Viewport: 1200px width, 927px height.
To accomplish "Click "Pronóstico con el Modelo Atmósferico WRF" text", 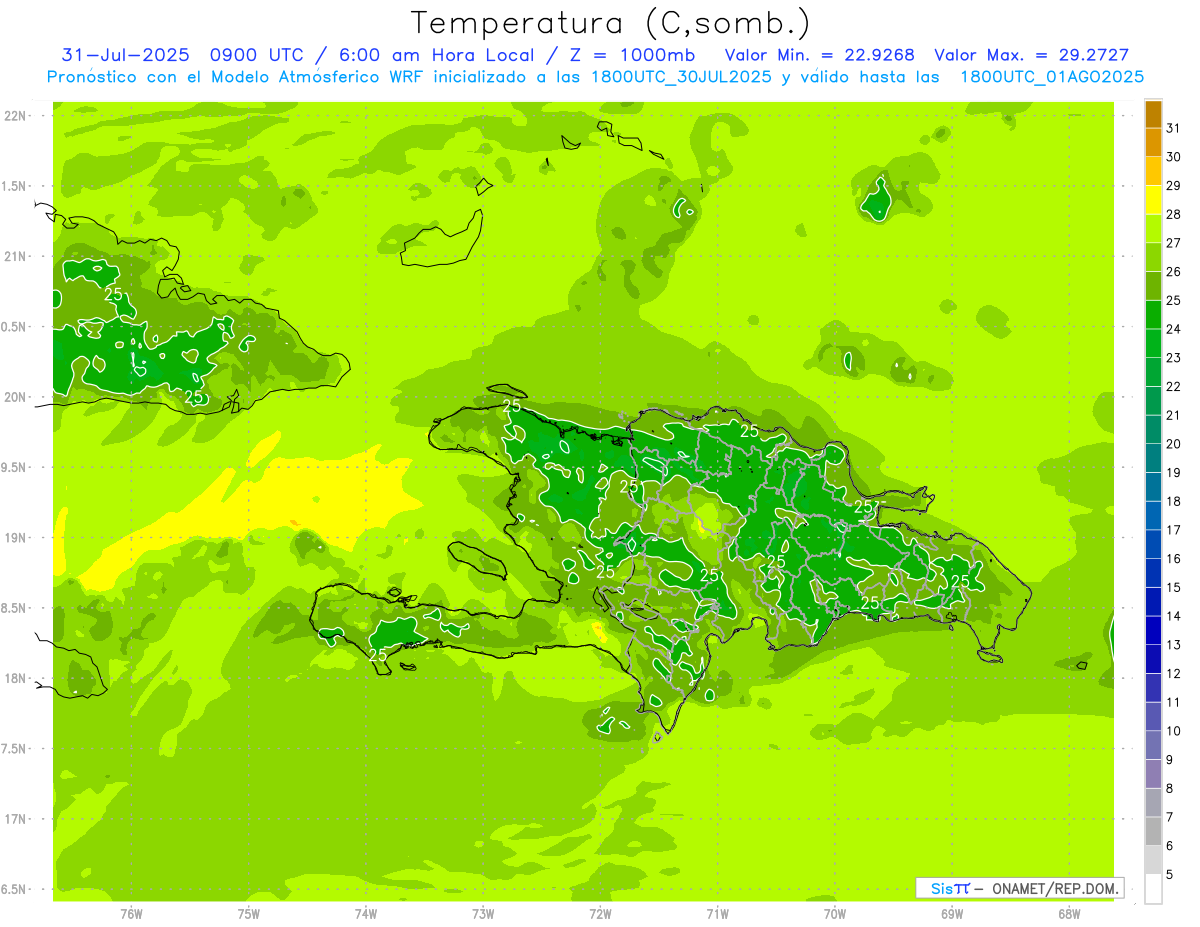I will coord(237,77).
